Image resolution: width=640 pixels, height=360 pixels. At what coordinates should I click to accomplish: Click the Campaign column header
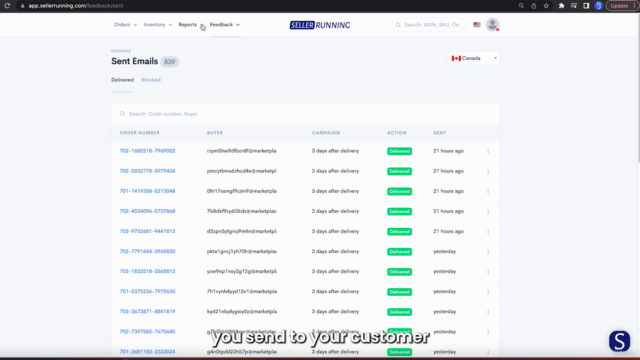[326, 133]
